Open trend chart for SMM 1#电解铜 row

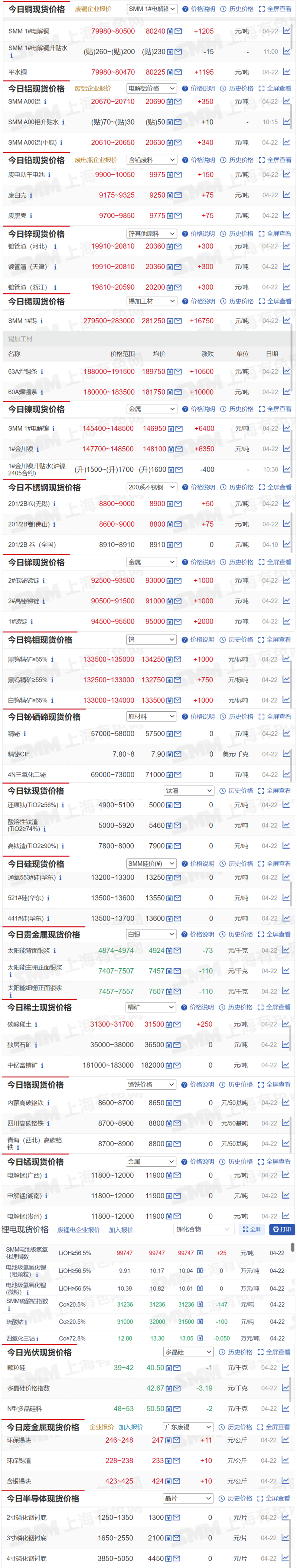pos(287,30)
